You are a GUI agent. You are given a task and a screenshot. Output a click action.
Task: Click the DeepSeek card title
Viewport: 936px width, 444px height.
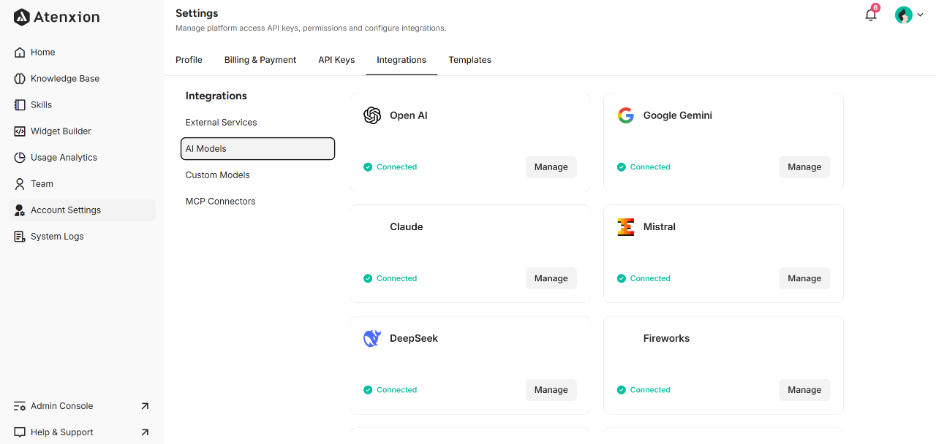[414, 338]
